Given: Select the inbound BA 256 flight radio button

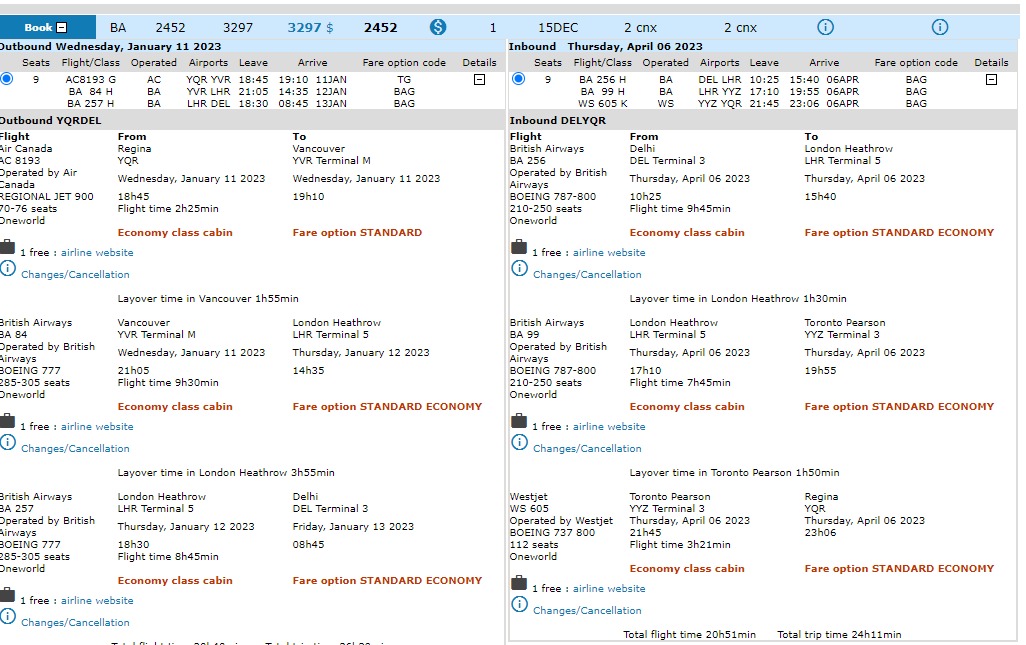Looking at the screenshot, I should click(x=519, y=79).
